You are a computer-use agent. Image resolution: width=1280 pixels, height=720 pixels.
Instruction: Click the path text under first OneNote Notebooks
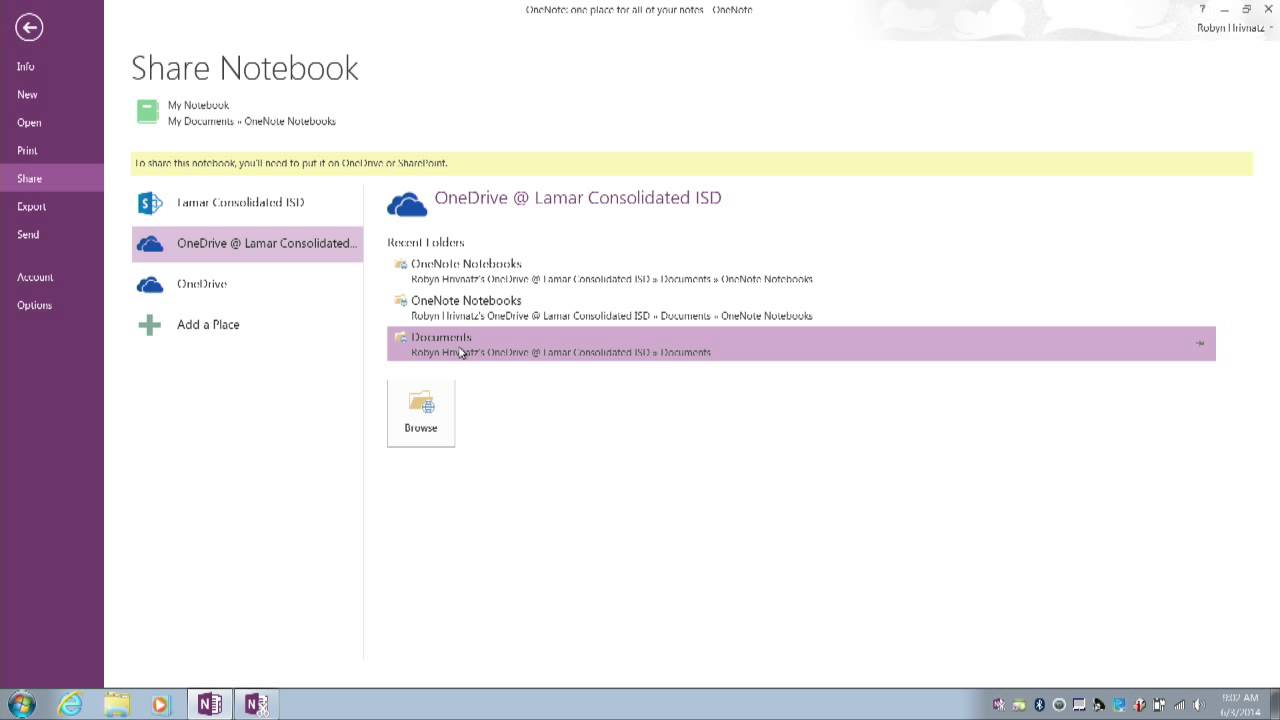612,279
